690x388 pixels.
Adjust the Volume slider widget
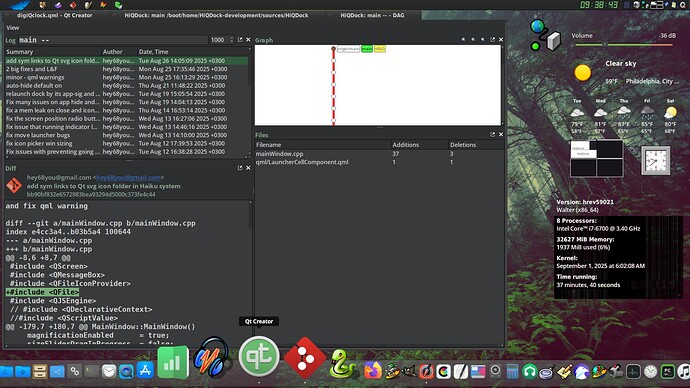(x=624, y=44)
